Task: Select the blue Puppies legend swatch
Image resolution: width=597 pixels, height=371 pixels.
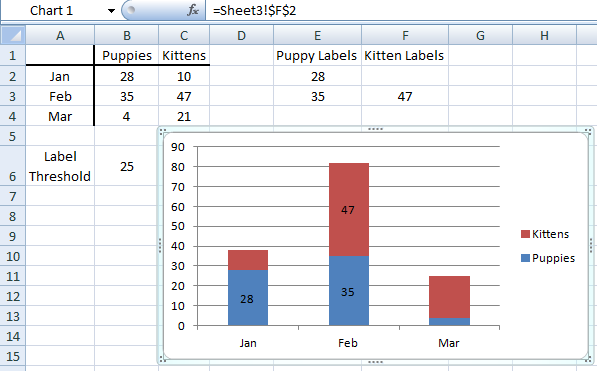Action: [525, 258]
